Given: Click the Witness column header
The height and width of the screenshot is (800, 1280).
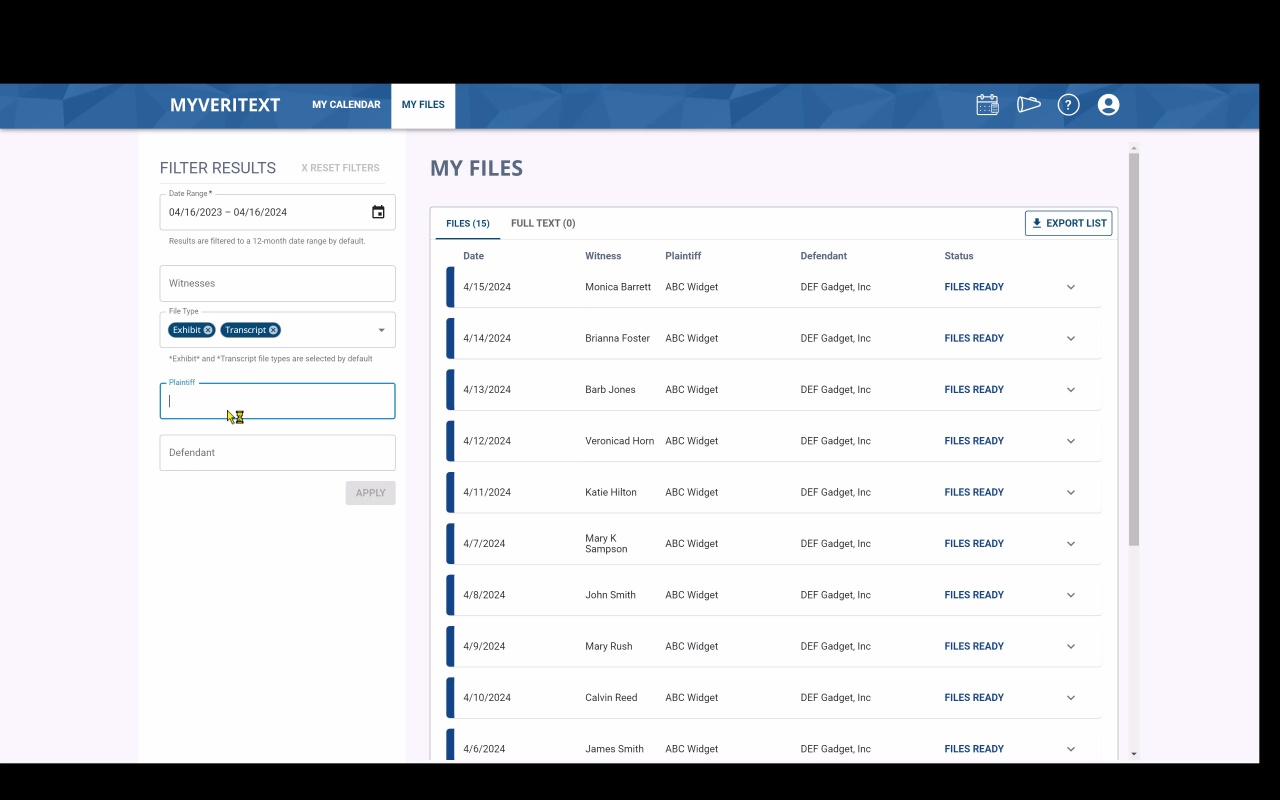Looking at the screenshot, I should point(603,256).
